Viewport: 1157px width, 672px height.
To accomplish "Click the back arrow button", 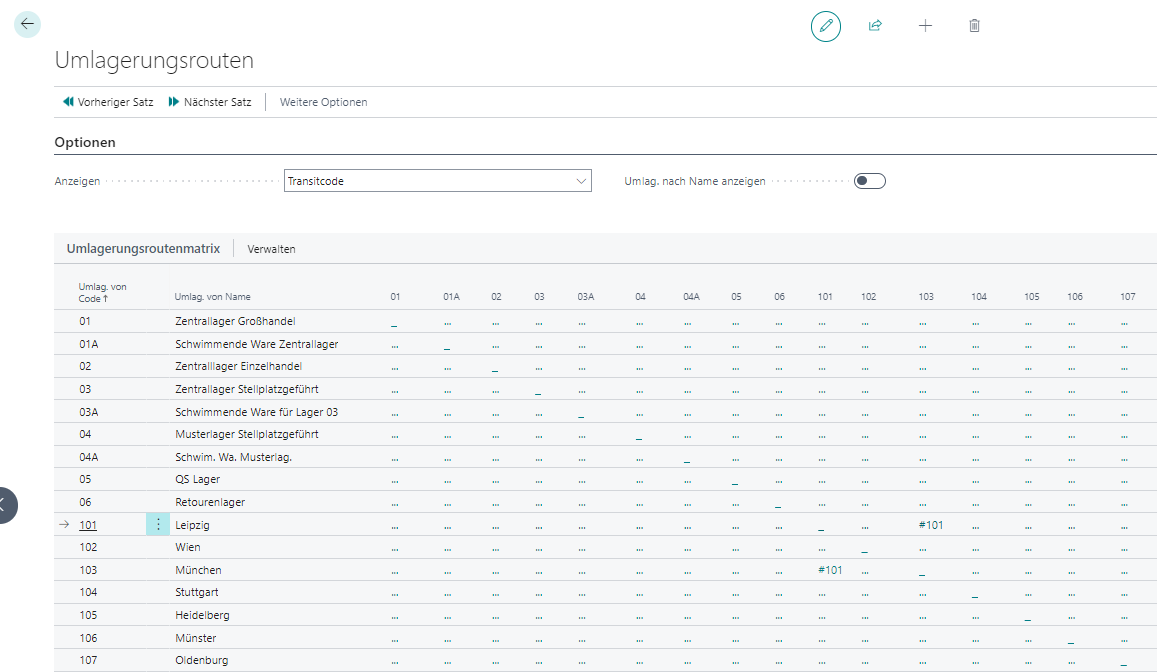I will tap(27, 24).
